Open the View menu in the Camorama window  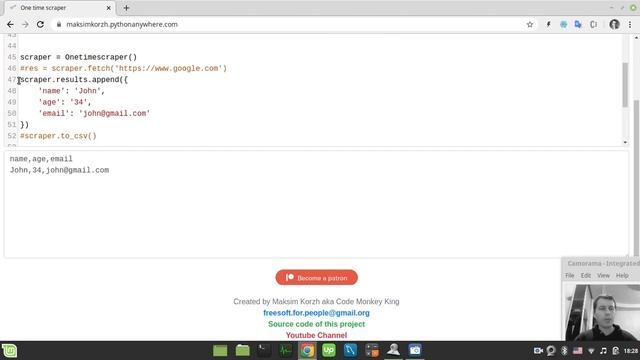(603, 276)
